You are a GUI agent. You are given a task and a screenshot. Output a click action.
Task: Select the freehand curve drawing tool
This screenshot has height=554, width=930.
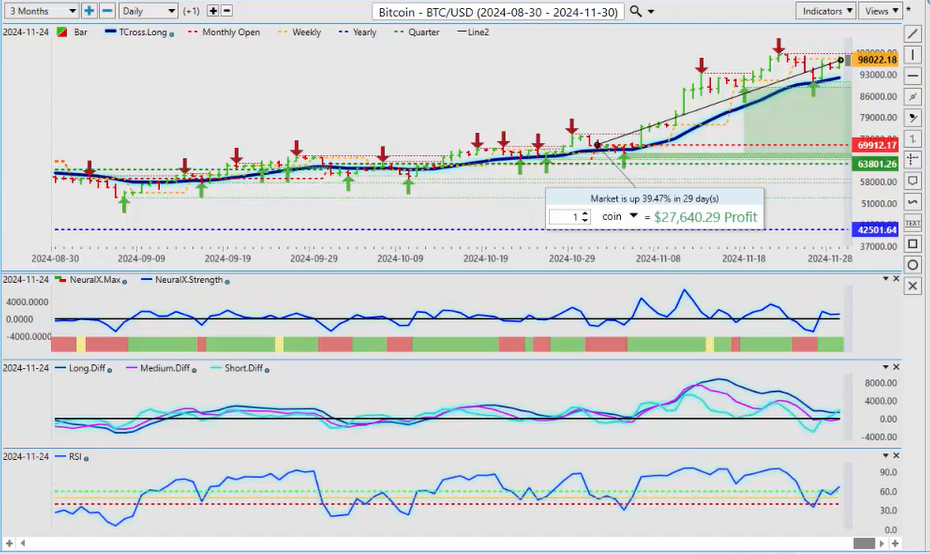click(x=913, y=202)
